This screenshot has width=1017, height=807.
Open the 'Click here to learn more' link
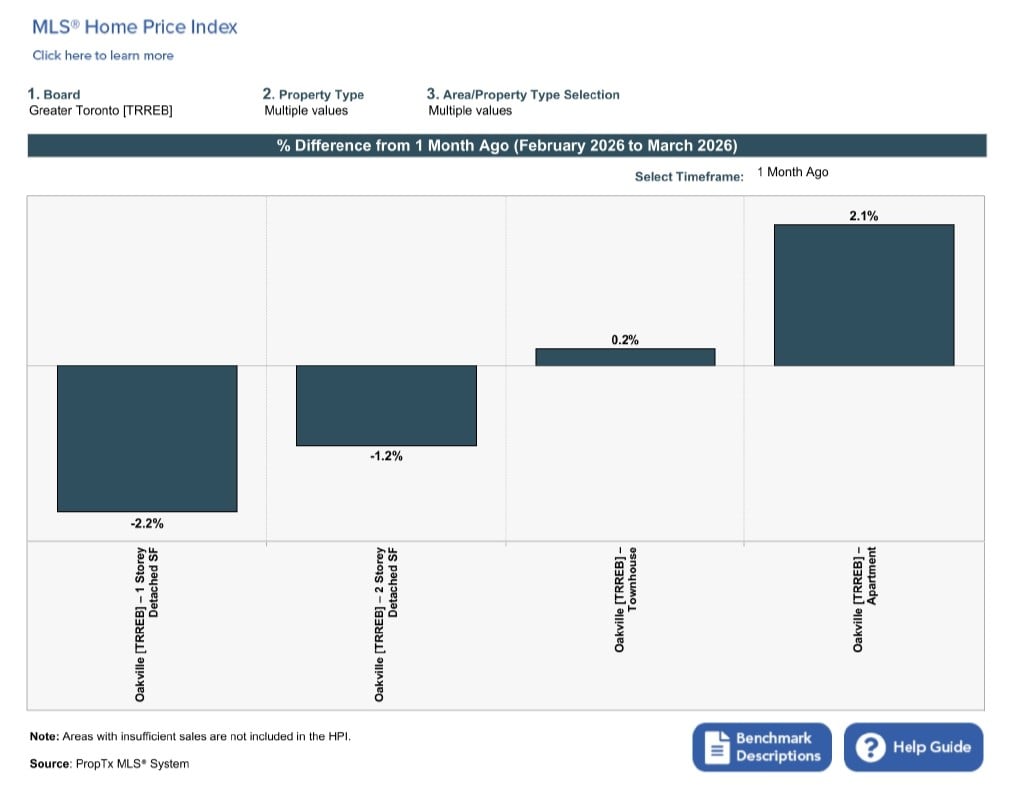click(103, 56)
